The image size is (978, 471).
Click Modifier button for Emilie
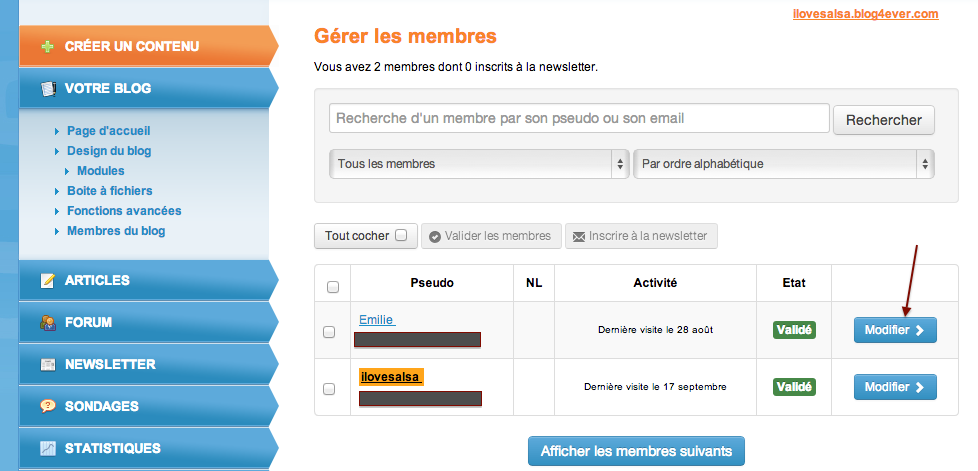pyautogui.click(x=895, y=330)
